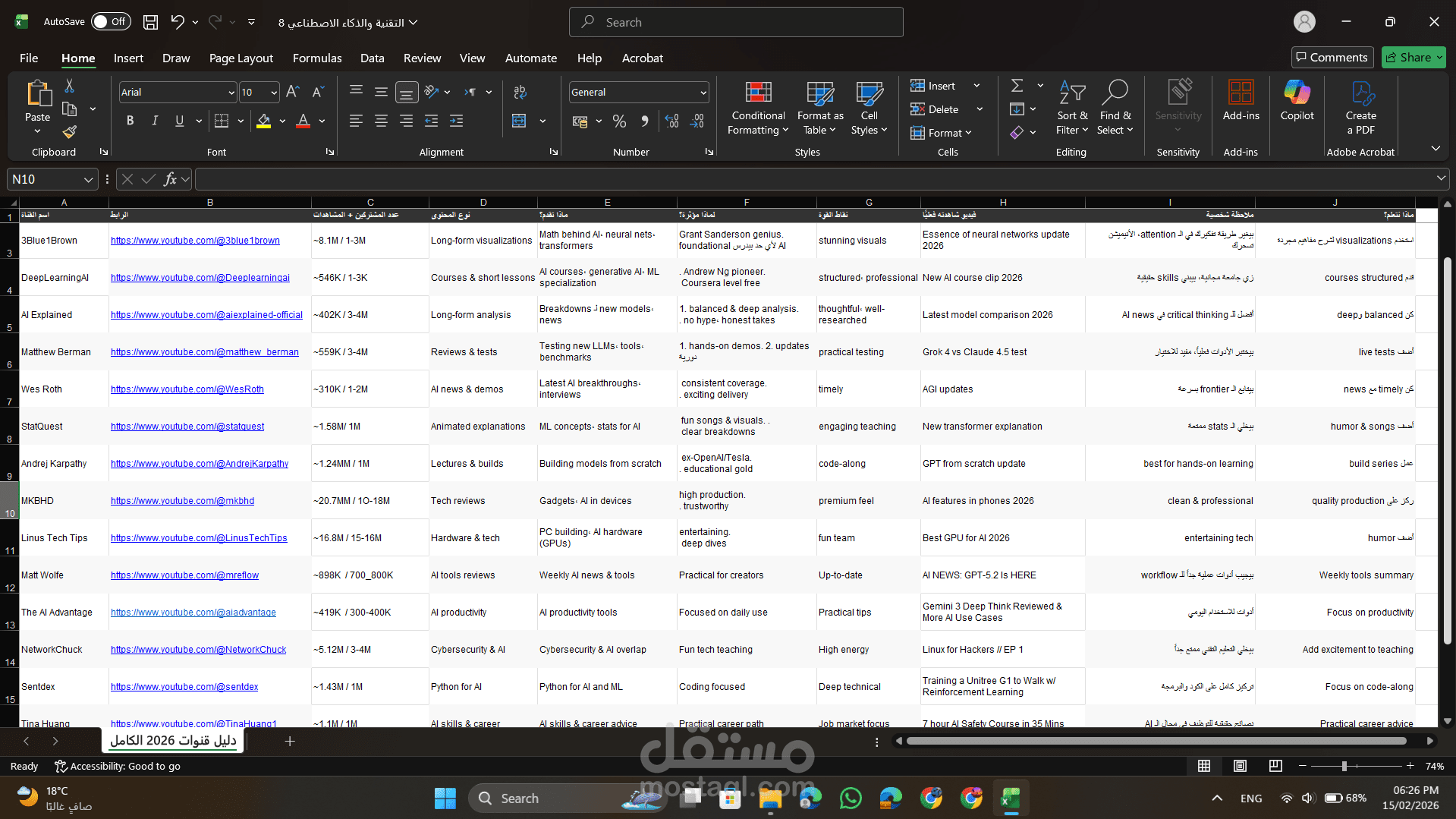
Task: Expand the formula bar chevron
Action: tap(1440, 178)
